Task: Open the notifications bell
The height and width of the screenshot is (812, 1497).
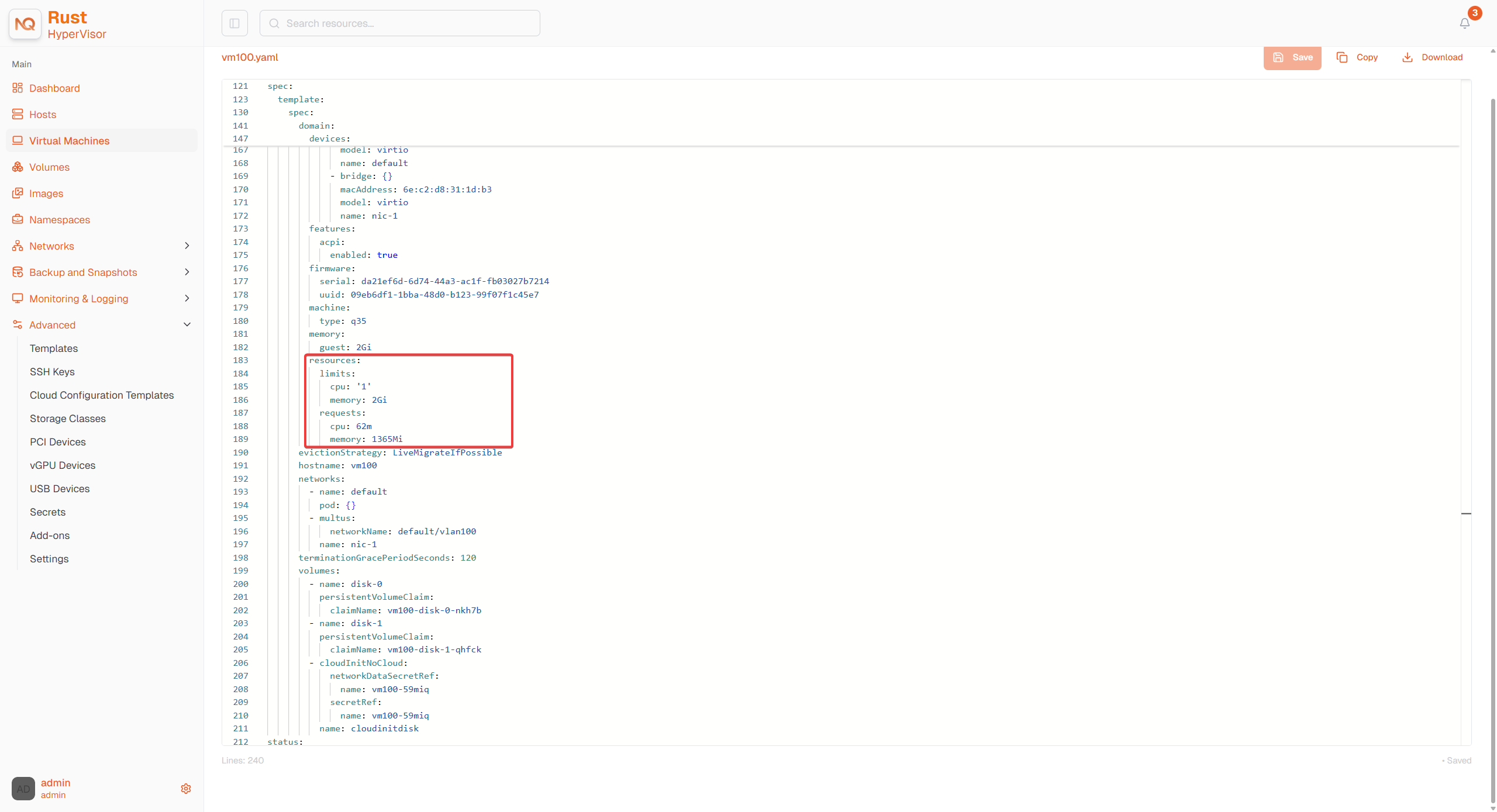Action: 1465,23
